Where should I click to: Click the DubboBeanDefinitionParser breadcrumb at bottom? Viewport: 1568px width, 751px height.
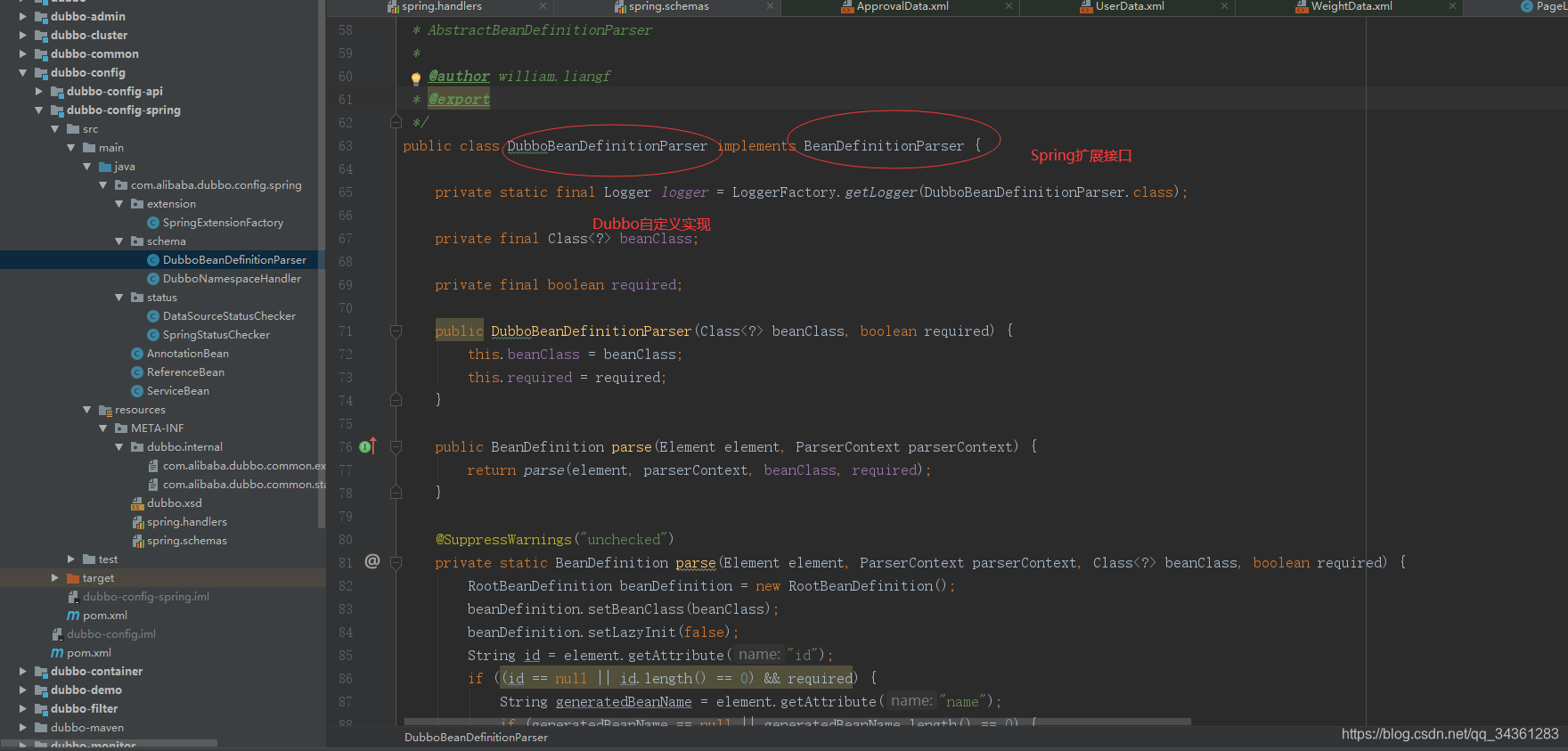click(476, 738)
